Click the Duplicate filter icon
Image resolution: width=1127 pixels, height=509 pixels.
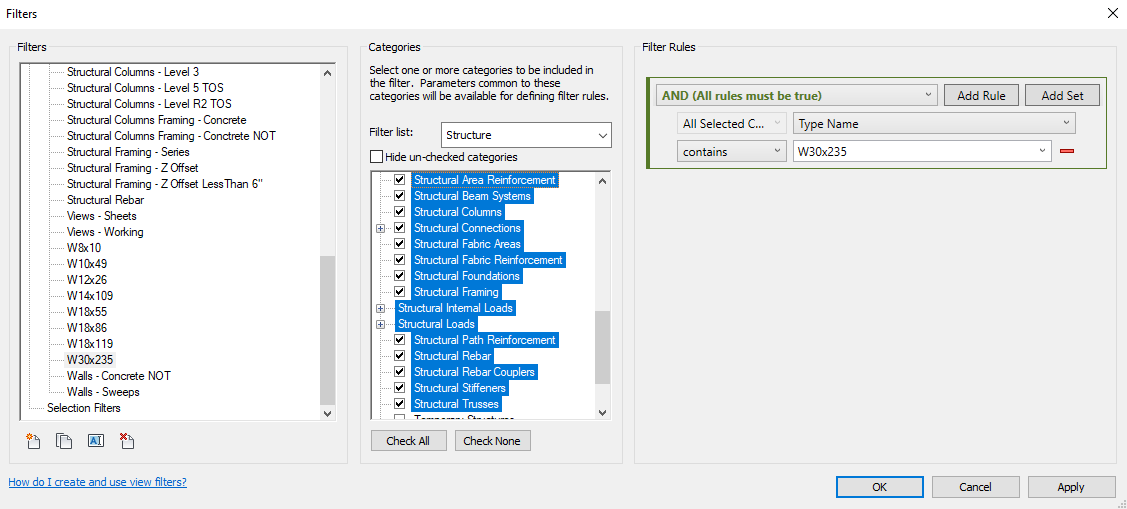[x=64, y=441]
